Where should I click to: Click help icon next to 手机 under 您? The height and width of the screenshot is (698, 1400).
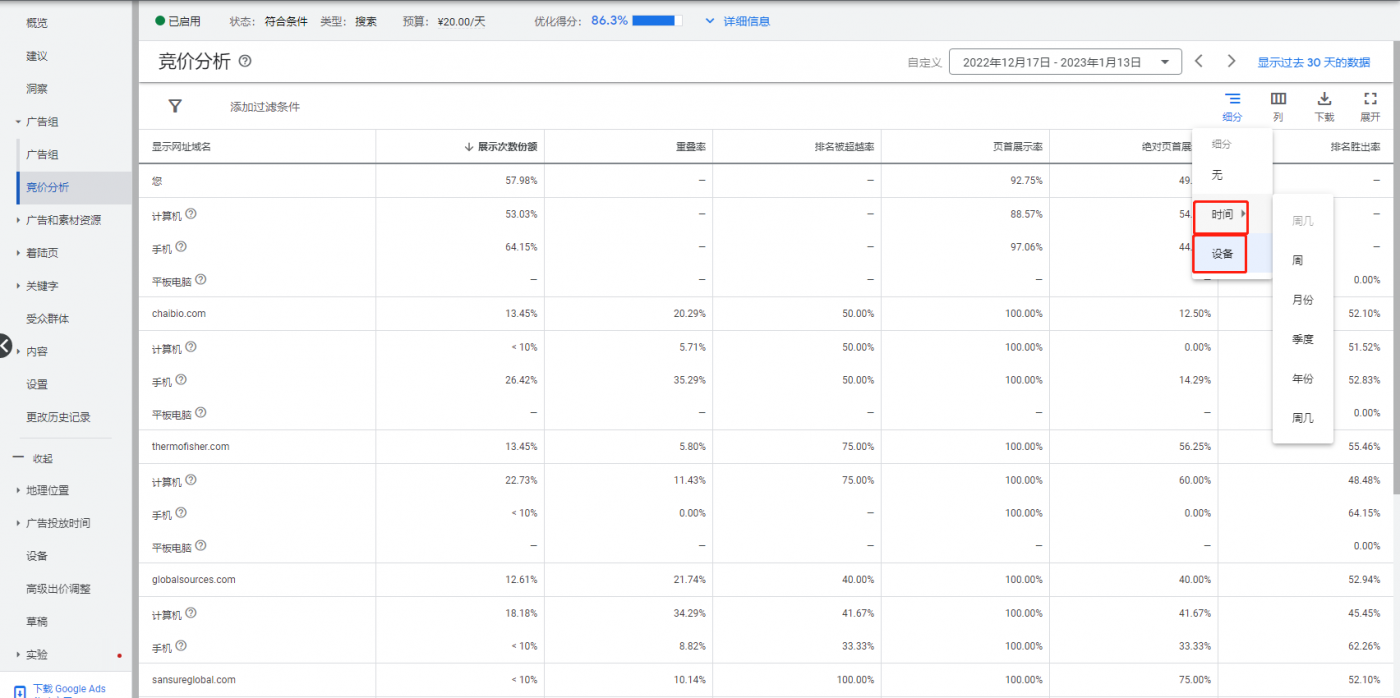pos(181,246)
